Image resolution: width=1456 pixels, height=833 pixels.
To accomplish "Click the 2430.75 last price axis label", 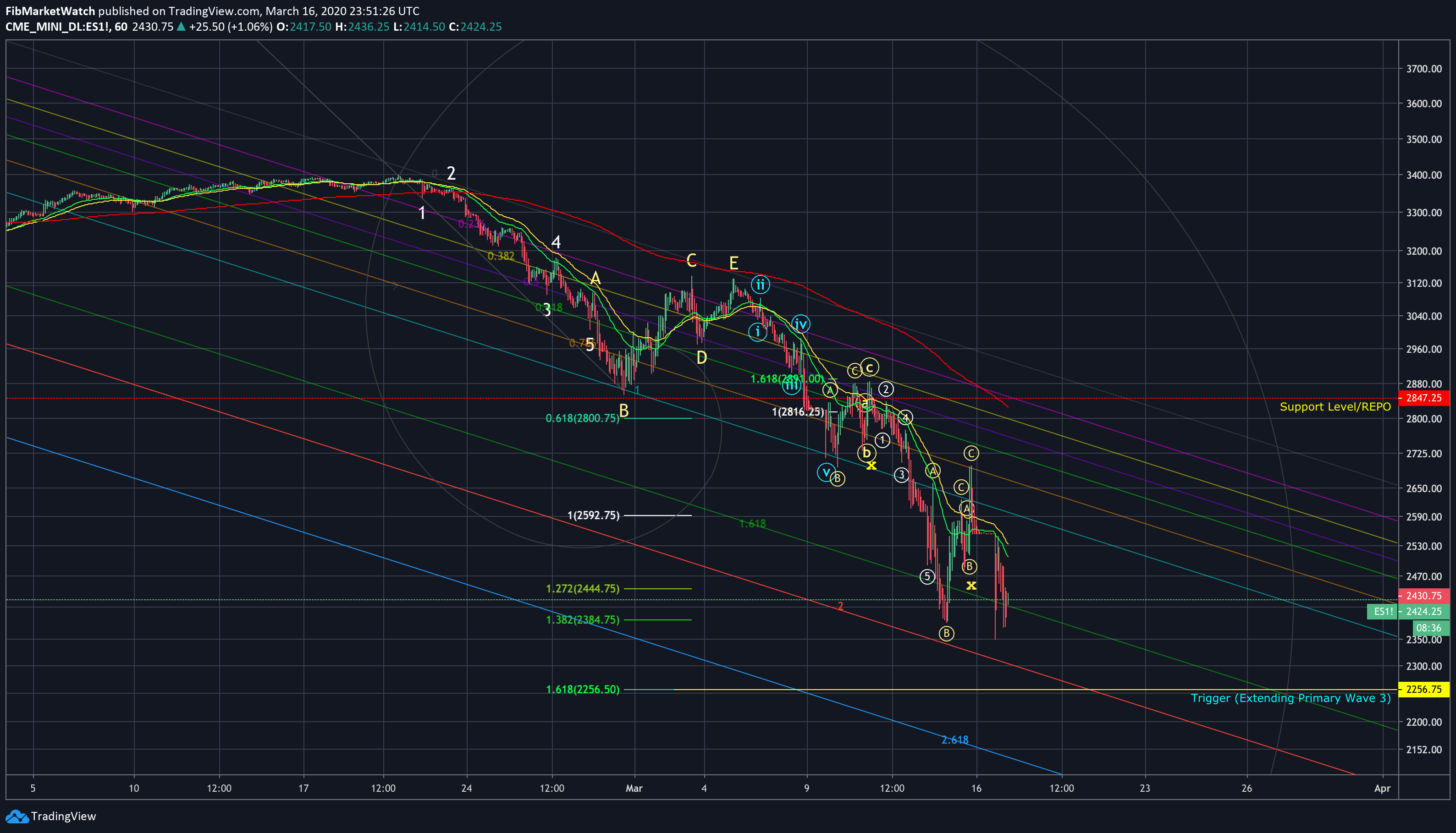I will point(1423,596).
